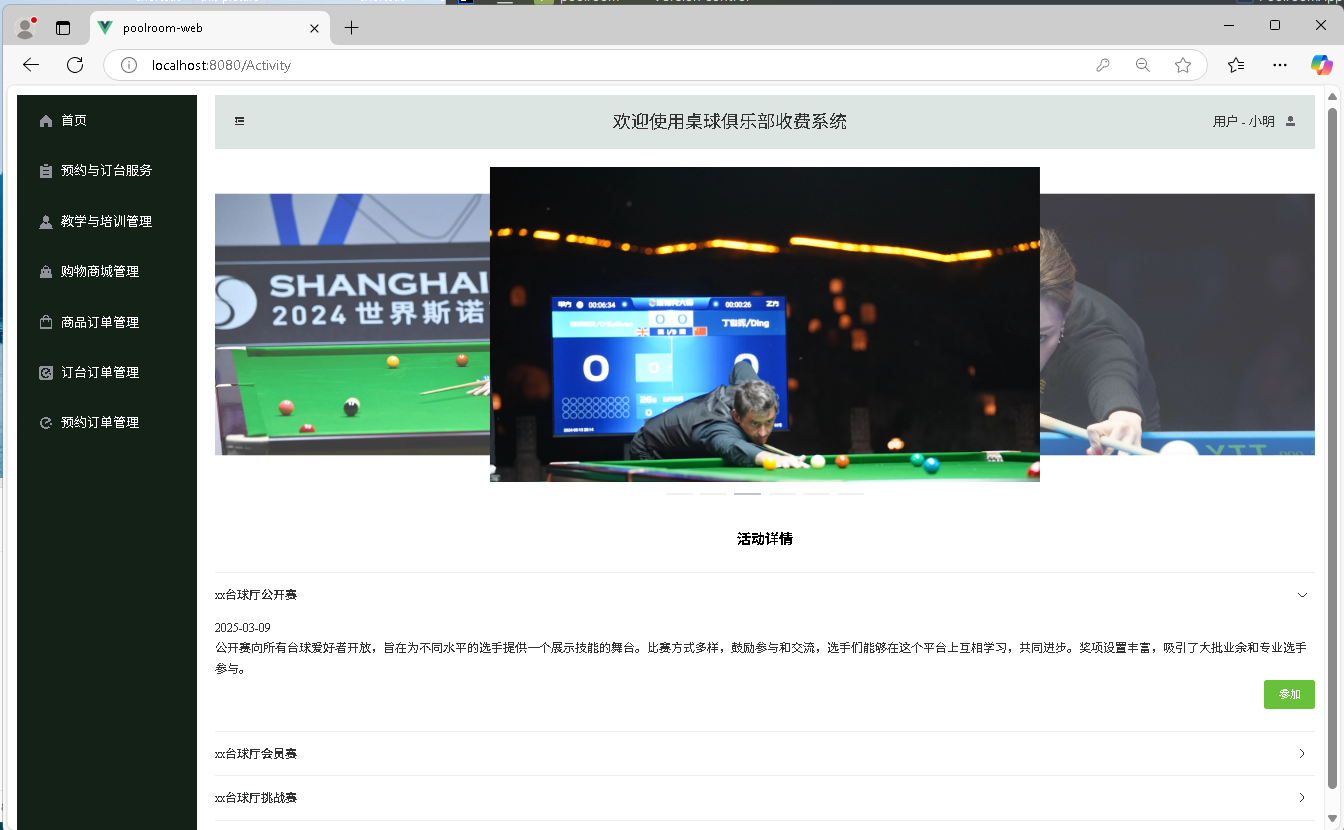Open the saved passwords key icon
The image size is (1344, 830).
[x=1103, y=65]
